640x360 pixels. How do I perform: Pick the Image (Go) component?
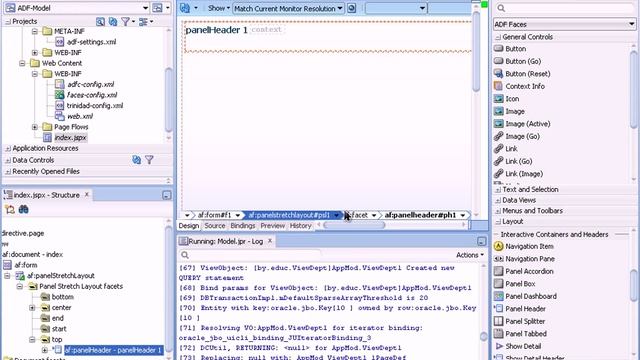pos(522,136)
